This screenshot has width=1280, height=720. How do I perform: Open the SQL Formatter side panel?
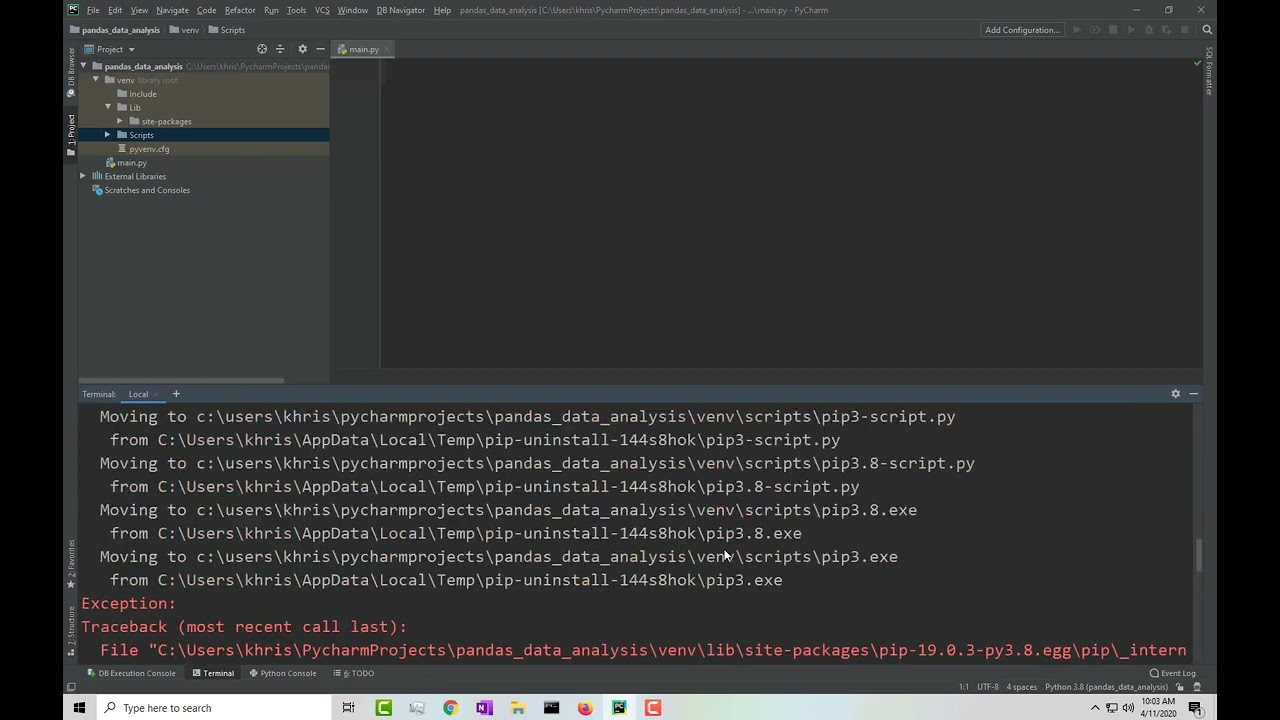[1209, 71]
